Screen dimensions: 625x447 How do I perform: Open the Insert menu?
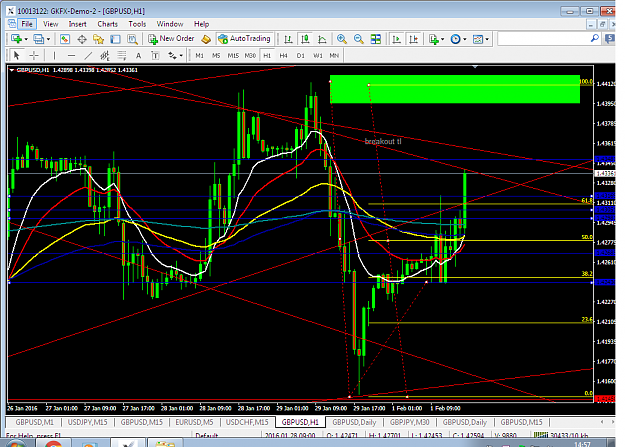(77, 24)
